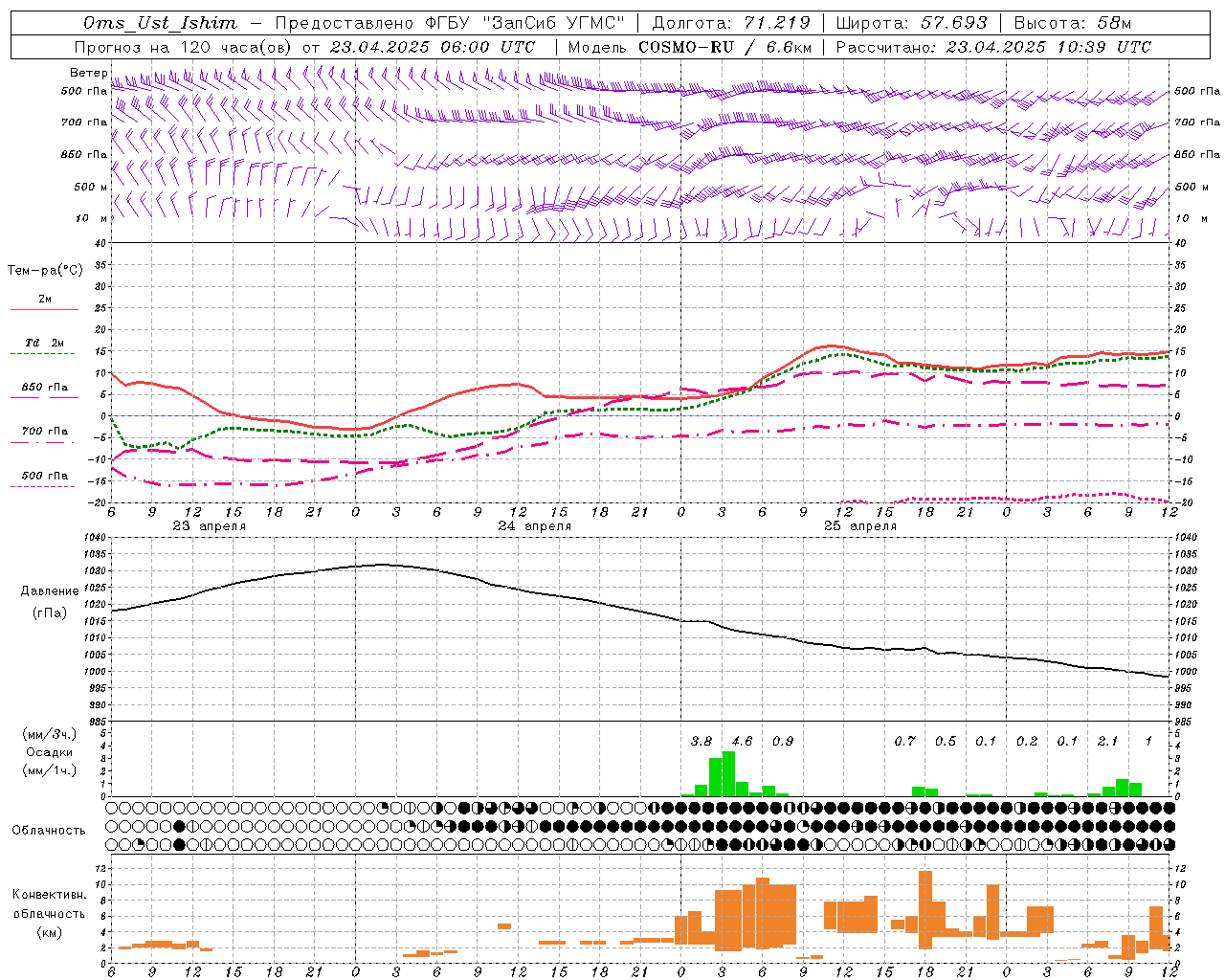
Task: Click the 0.7 precipitation total value
Action: (904, 741)
